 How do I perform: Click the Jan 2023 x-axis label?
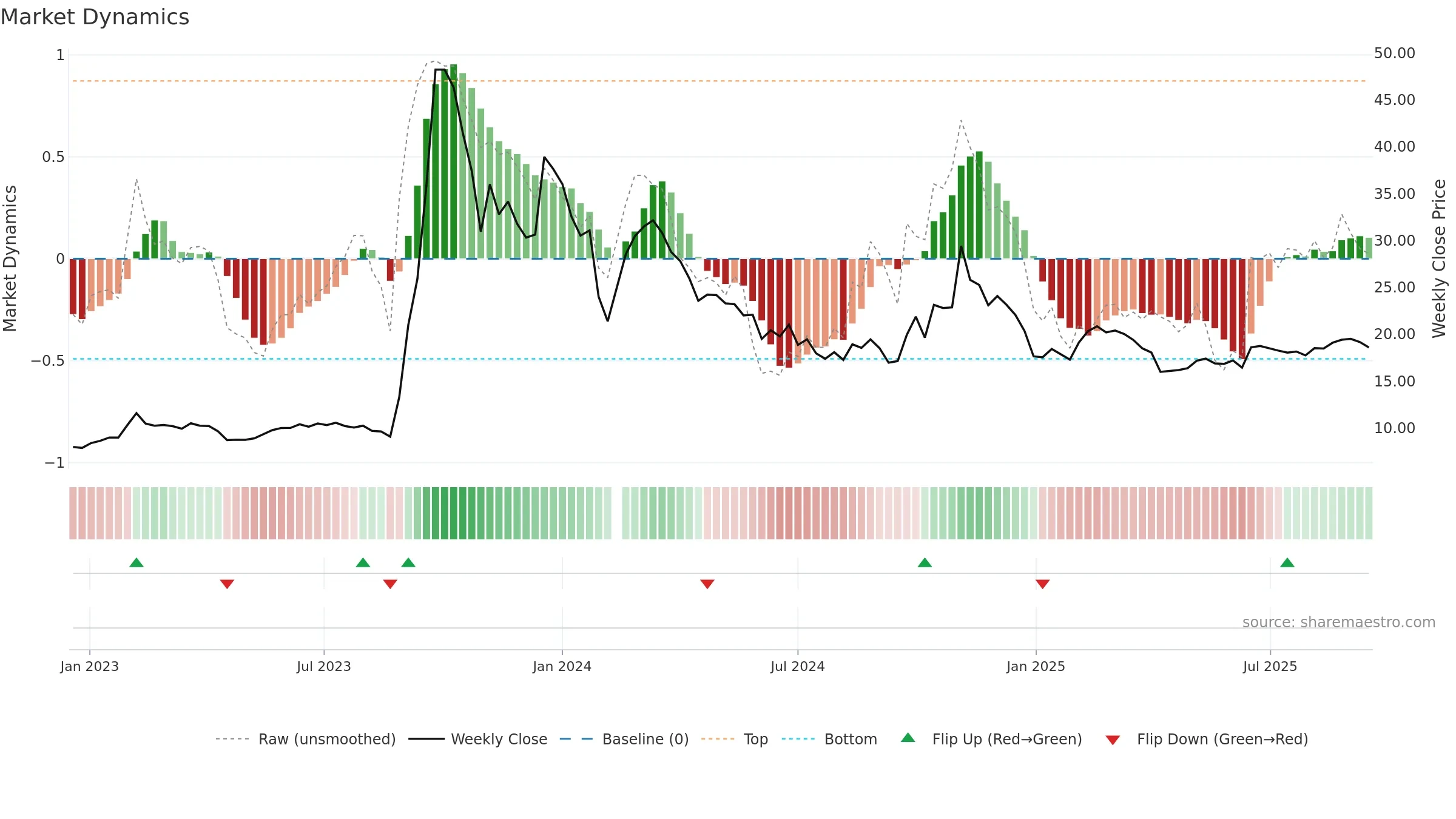pos(90,666)
